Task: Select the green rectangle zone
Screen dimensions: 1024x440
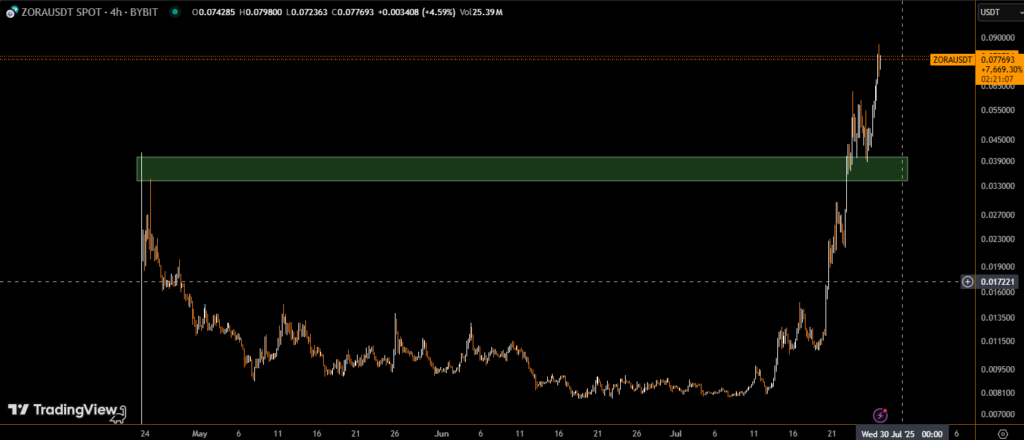Action: point(520,169)
